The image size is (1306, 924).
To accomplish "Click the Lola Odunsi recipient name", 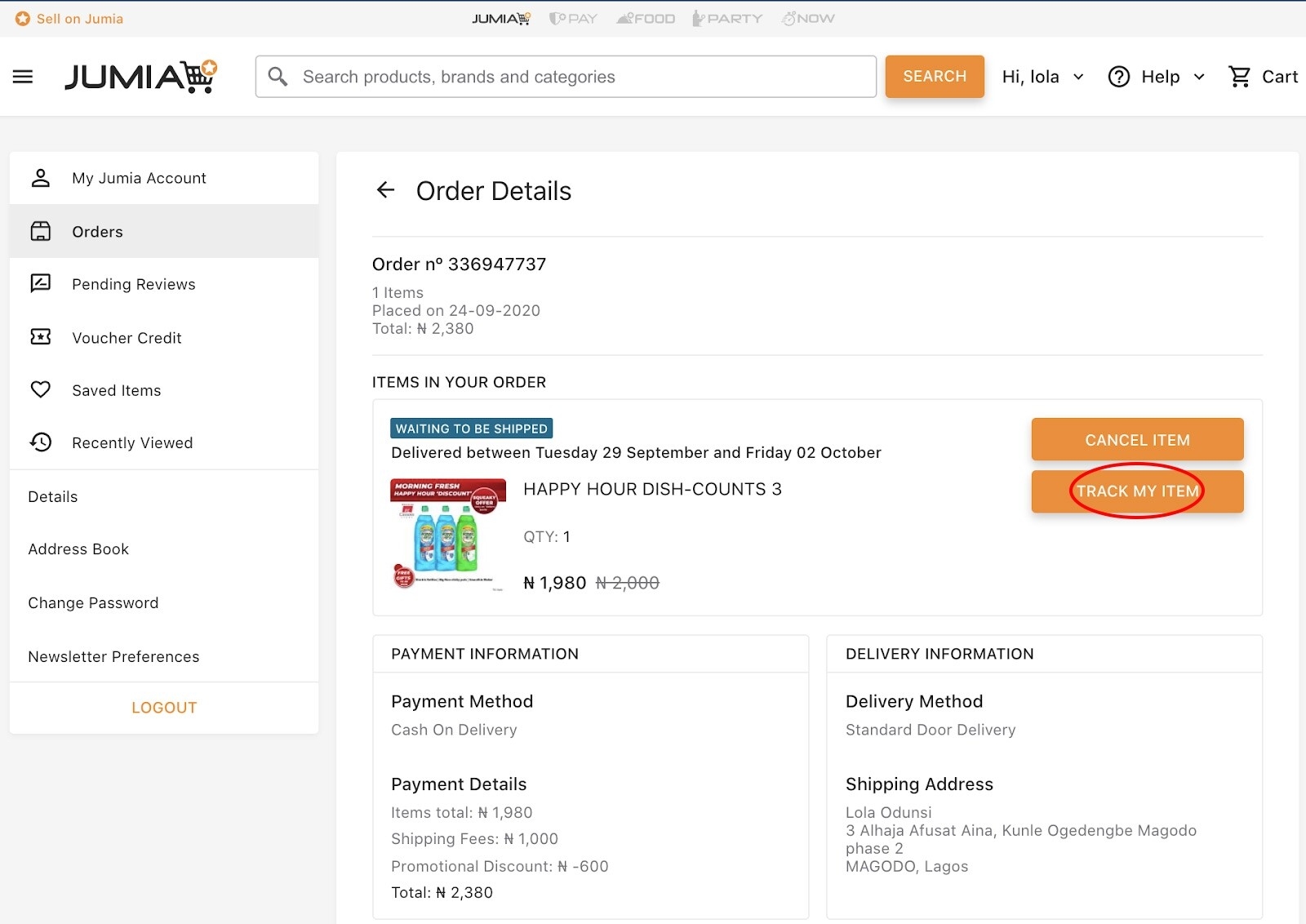I will point(888,812).
